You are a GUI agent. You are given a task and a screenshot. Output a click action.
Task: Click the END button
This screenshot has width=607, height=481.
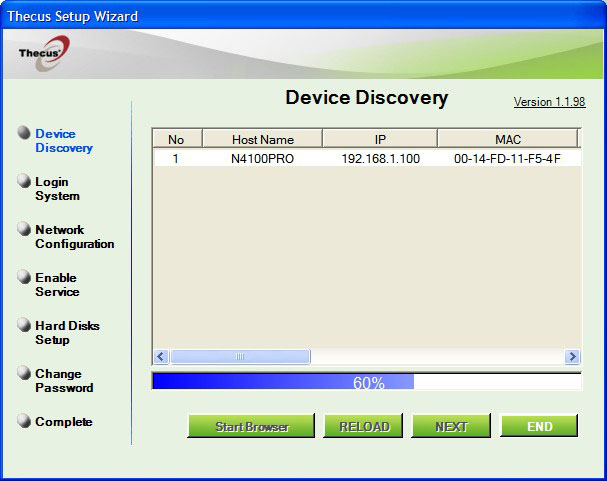click(x=539, y=426)
